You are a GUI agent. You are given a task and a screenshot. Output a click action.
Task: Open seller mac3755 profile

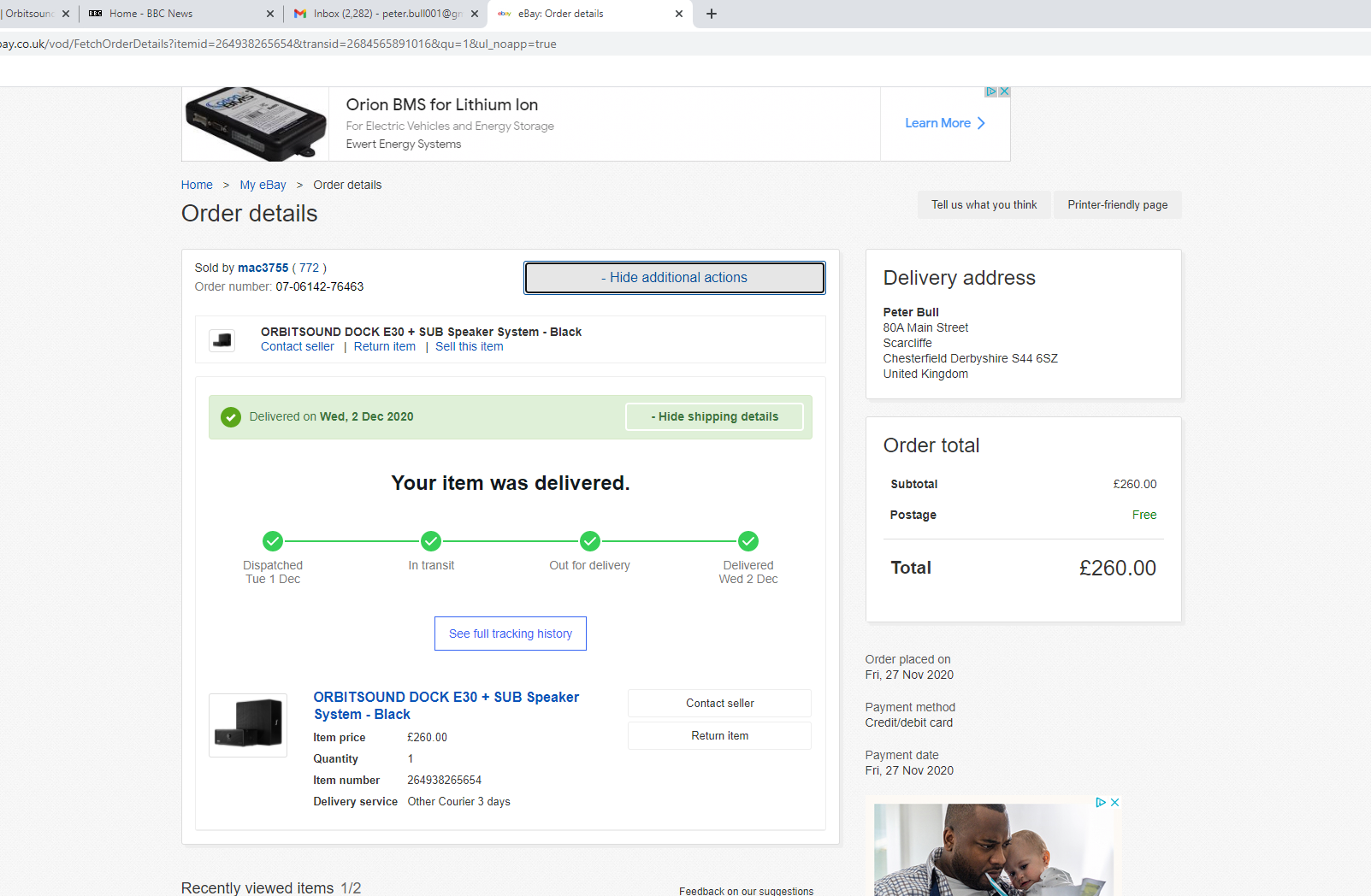263,268
